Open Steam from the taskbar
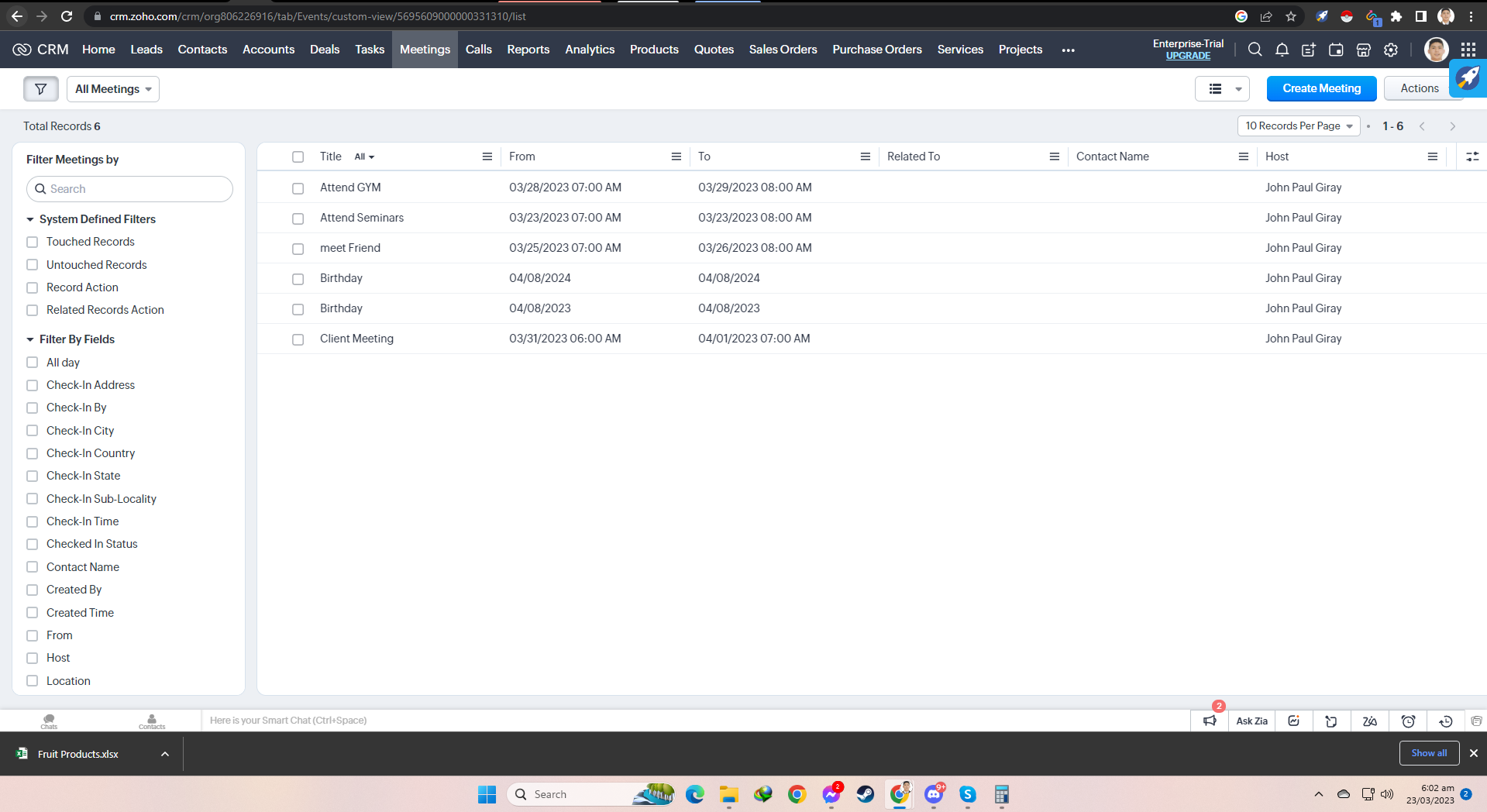Image resolution: width=1487 pixels, height=812 pixels. 866,794
